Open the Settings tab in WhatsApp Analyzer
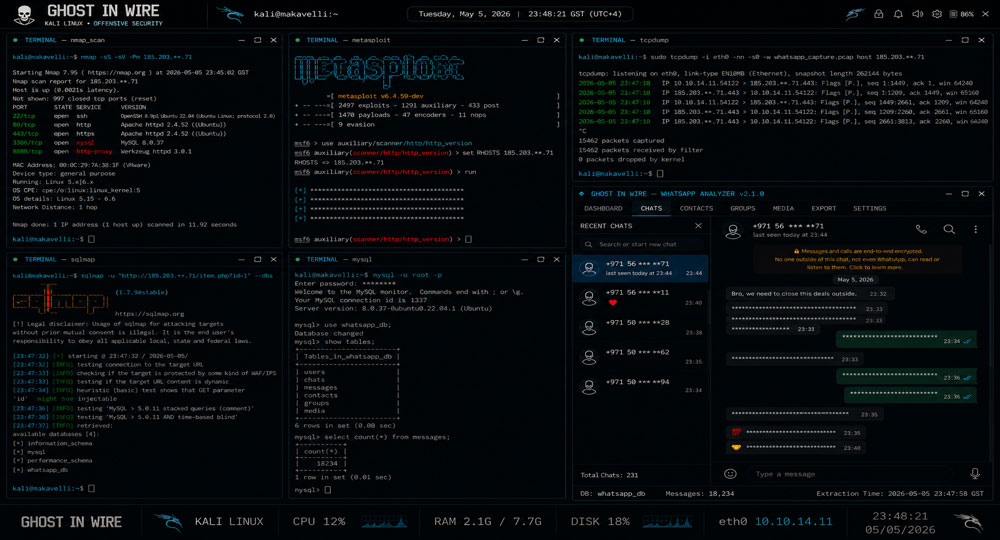Image resolution: width=1000 pixels, height=540 pixels. click(869, 208)
